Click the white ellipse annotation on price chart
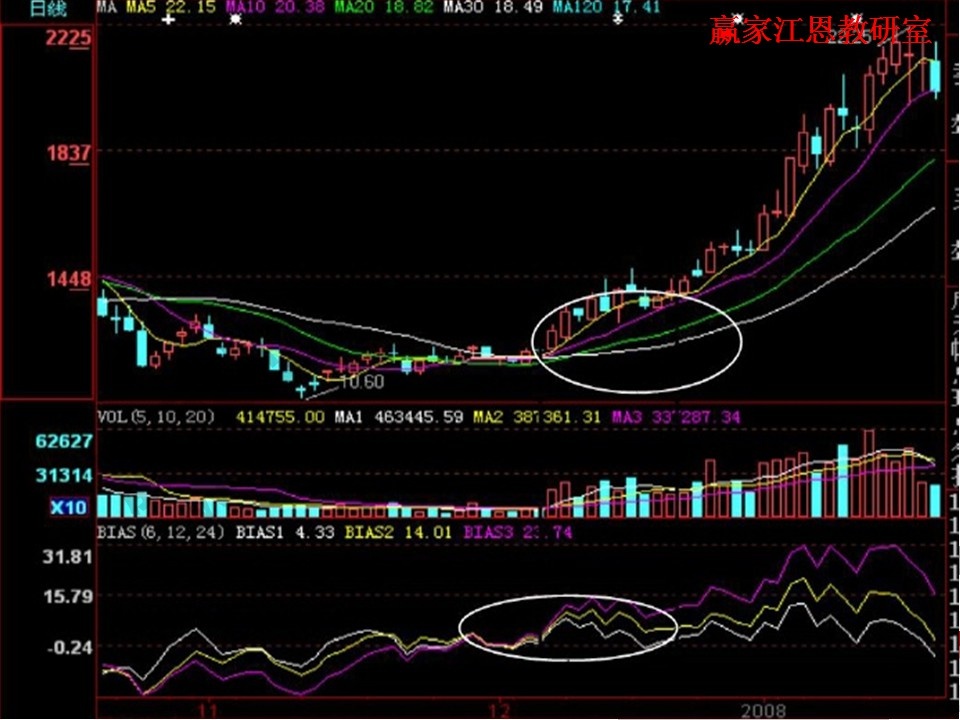The image size is (960, 720). 640,341
